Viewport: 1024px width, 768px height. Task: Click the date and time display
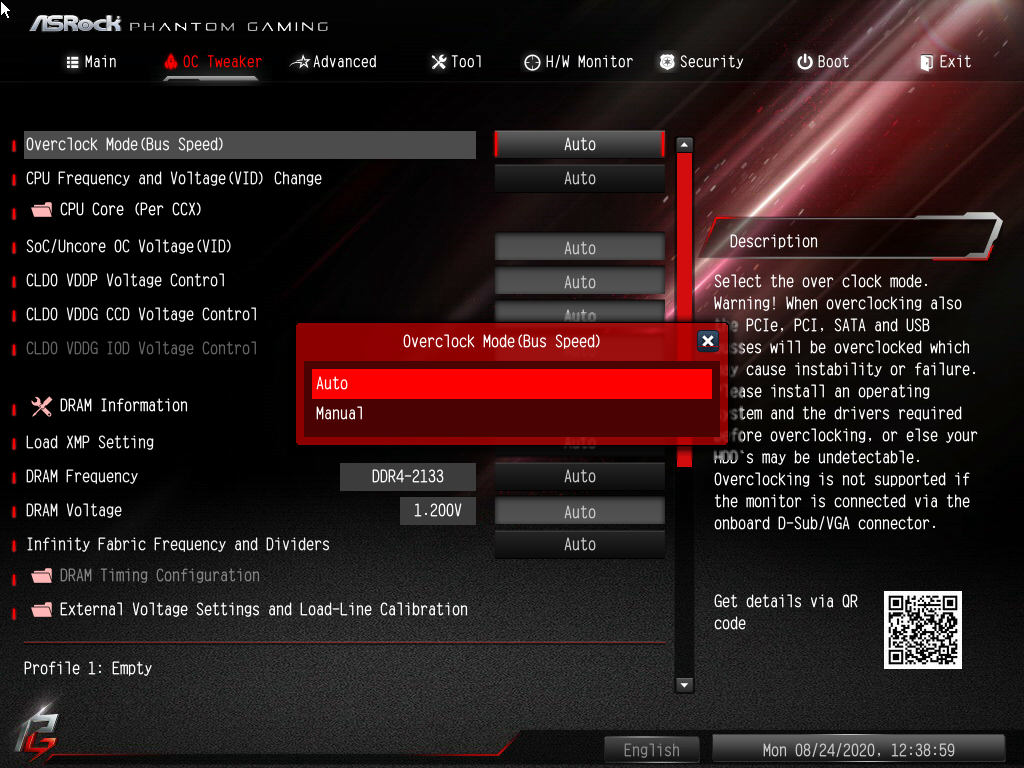coord(858,750)
